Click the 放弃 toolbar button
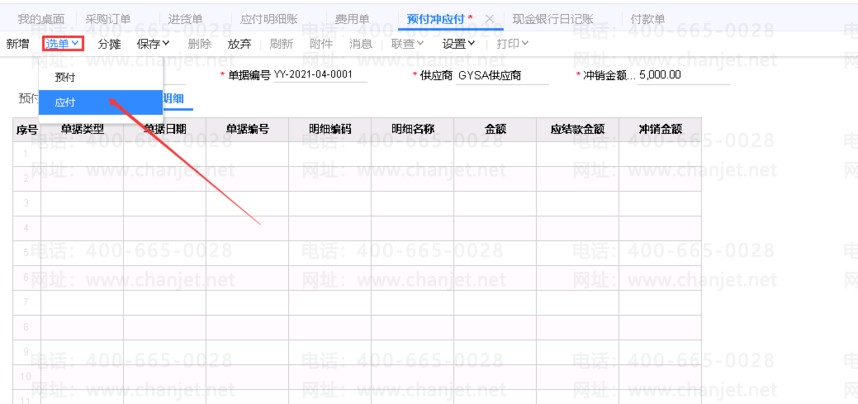This screenshot has width=858, height=404. (x=239, y=44)
